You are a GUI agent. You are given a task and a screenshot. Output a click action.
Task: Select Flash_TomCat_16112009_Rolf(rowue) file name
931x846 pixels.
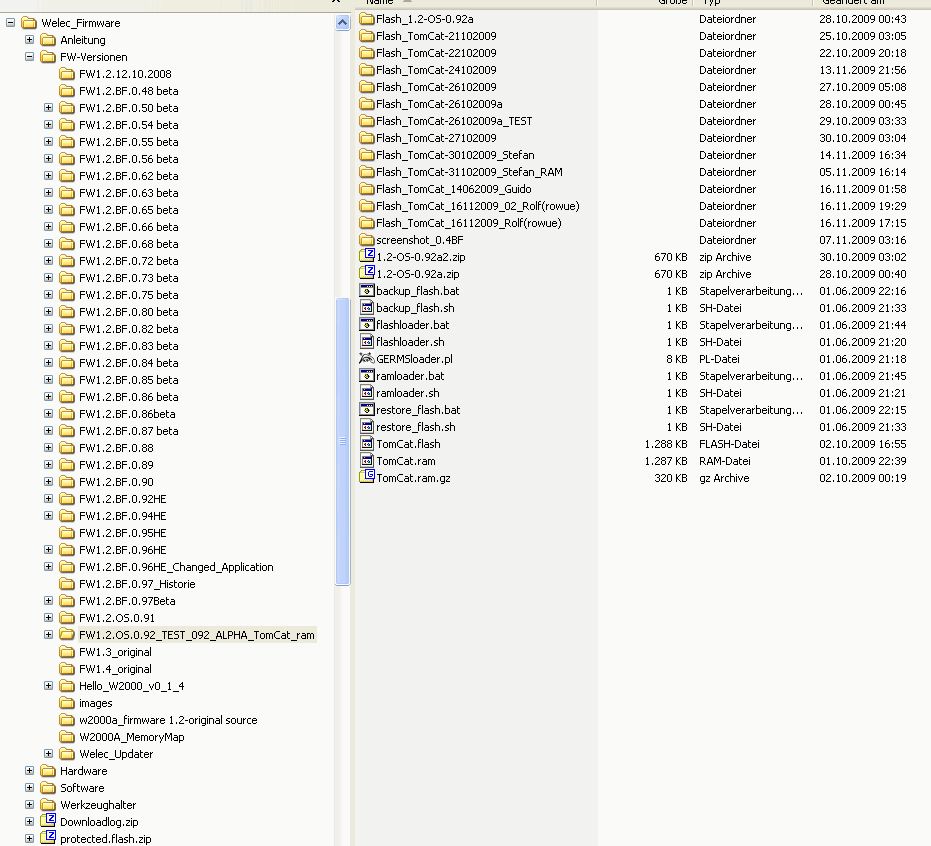tap(469, 223)
